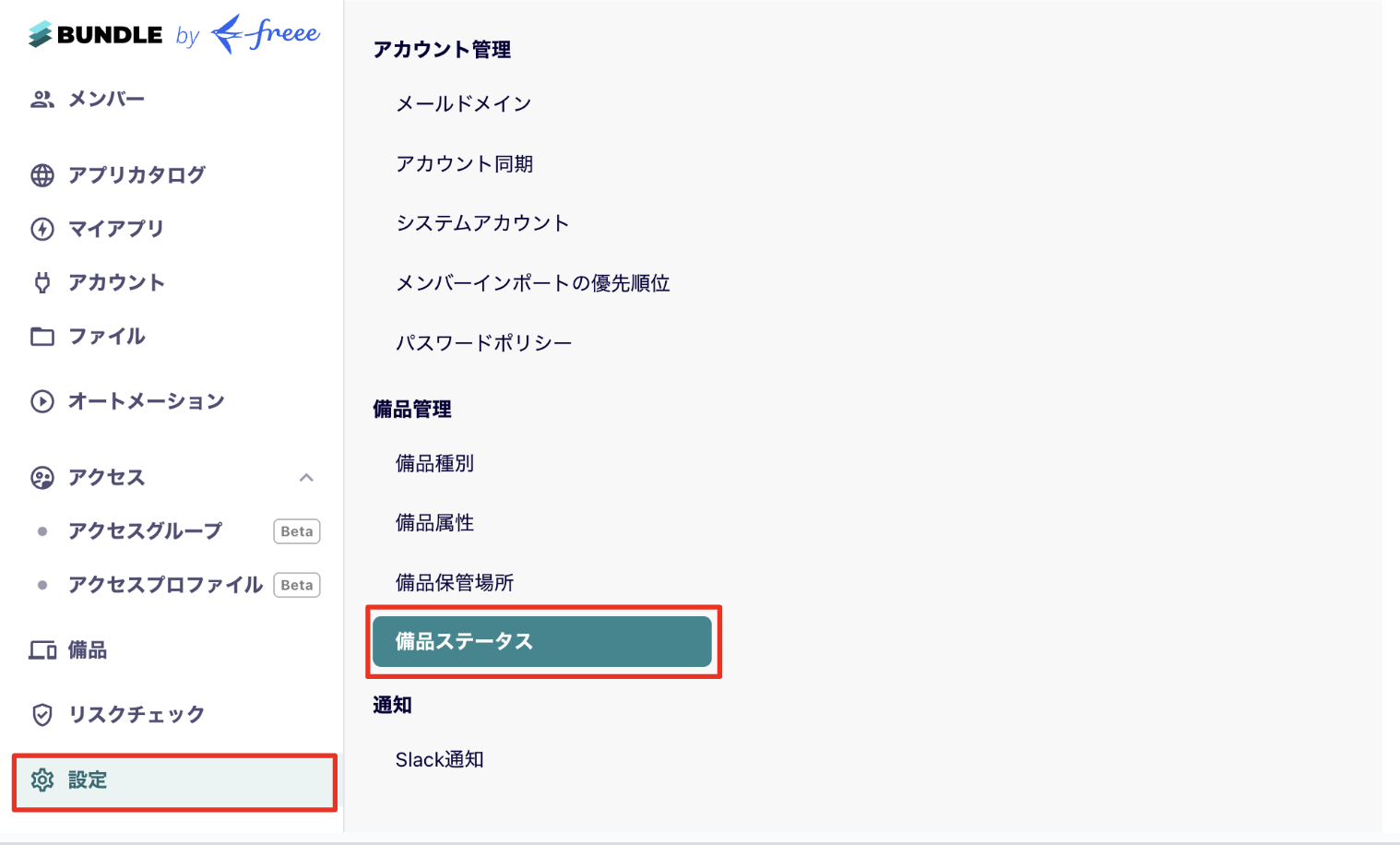Click the 通知 section heading

point(392,706)
